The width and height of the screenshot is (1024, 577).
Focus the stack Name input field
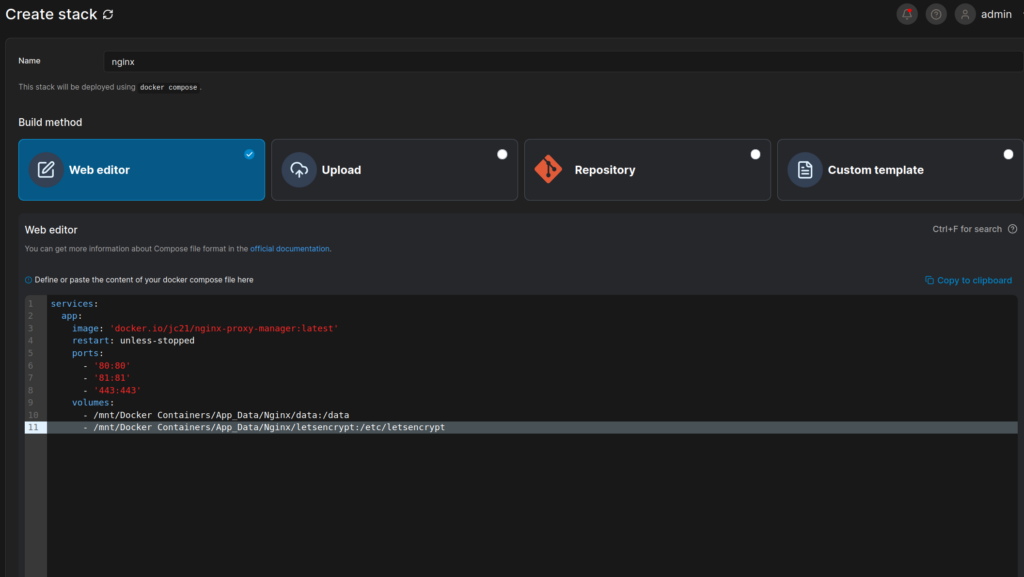pos(564,61)
